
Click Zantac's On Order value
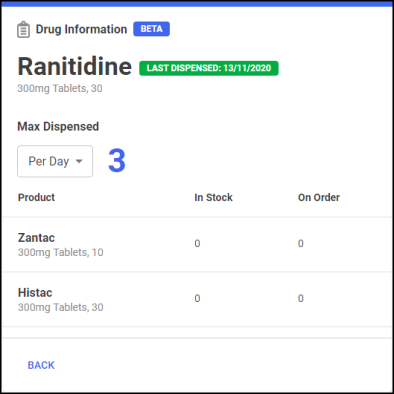pos(301,244)
